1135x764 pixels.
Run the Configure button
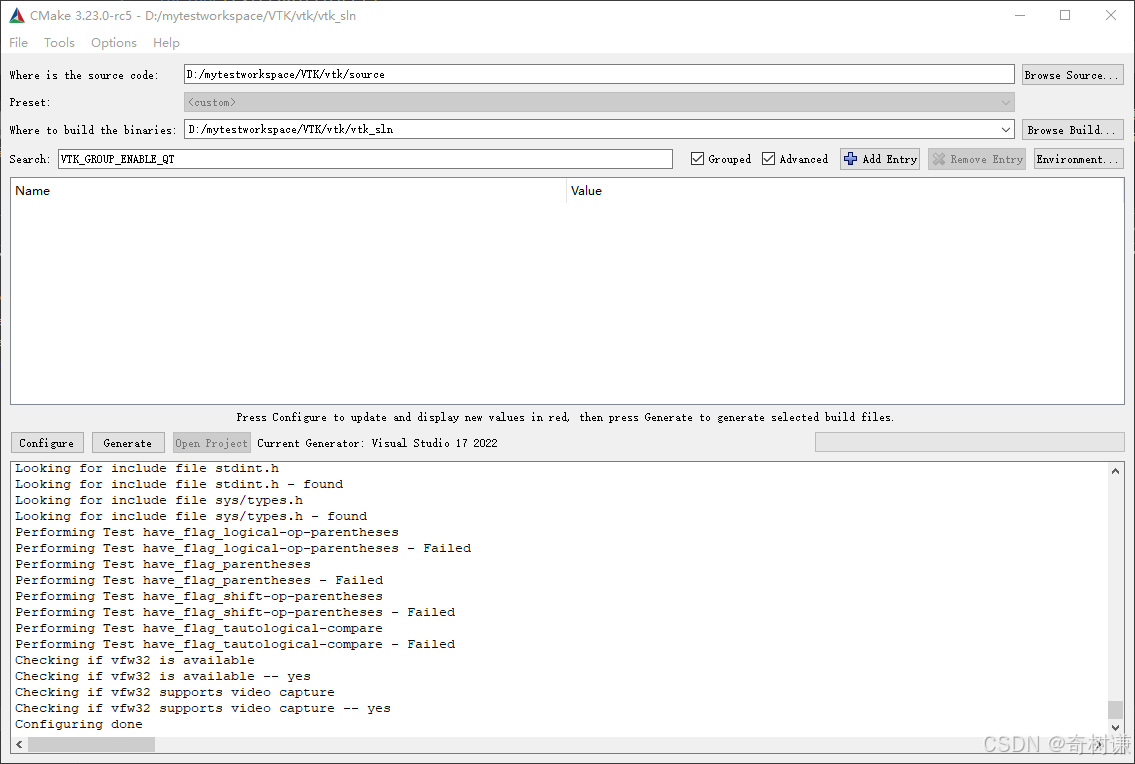tap(47, 442)
